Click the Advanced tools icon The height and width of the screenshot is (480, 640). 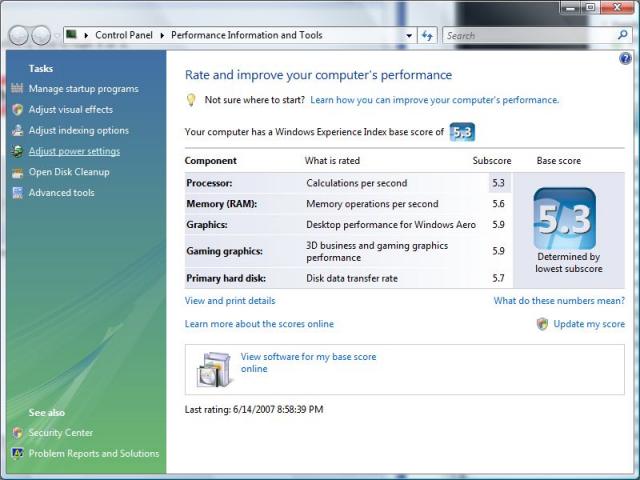click(x=17, y=193)
